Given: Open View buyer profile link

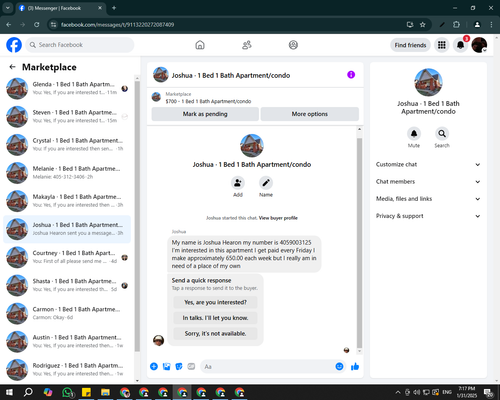Looking at the screenshot, I should pyautogui.click(x=278, y=218).
